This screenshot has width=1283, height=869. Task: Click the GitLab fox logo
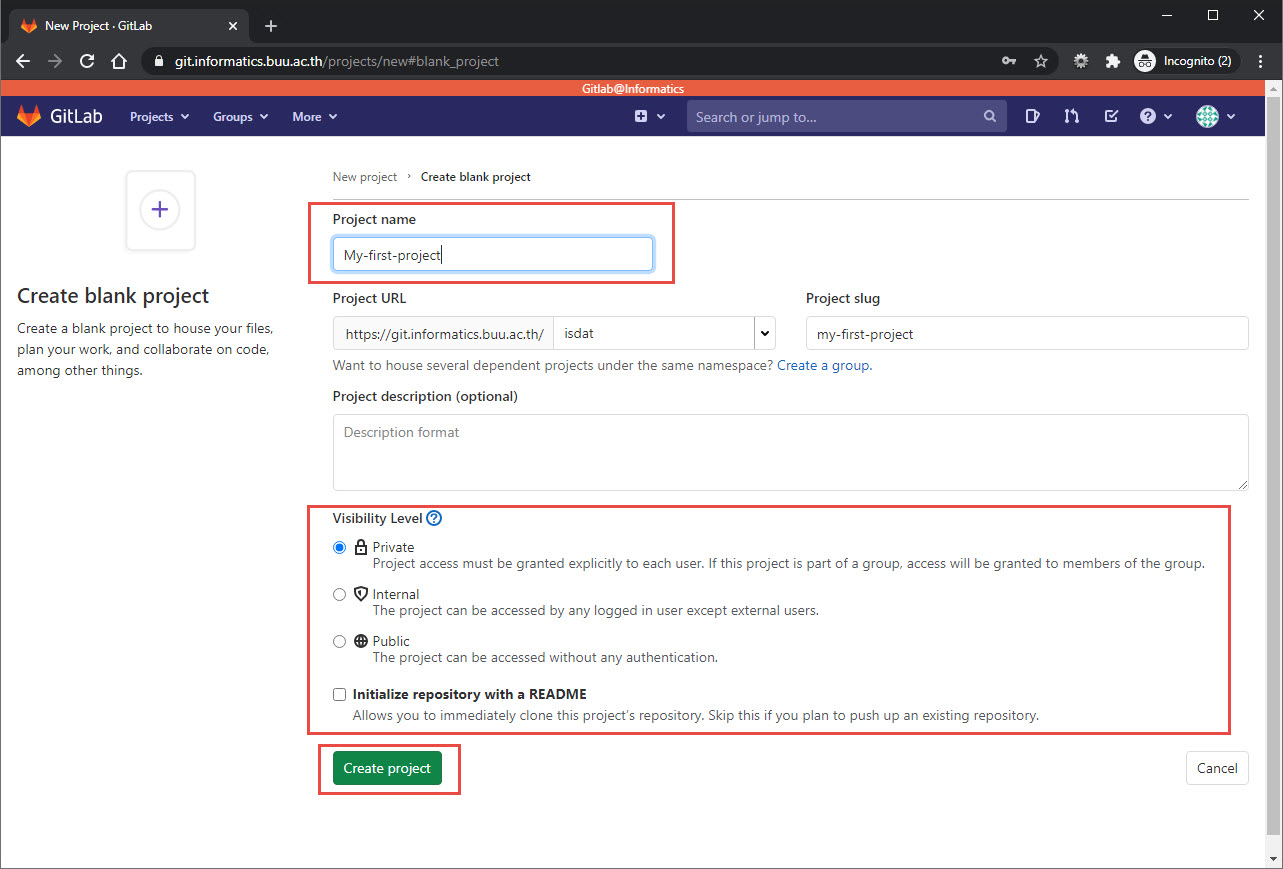(29, 116)
